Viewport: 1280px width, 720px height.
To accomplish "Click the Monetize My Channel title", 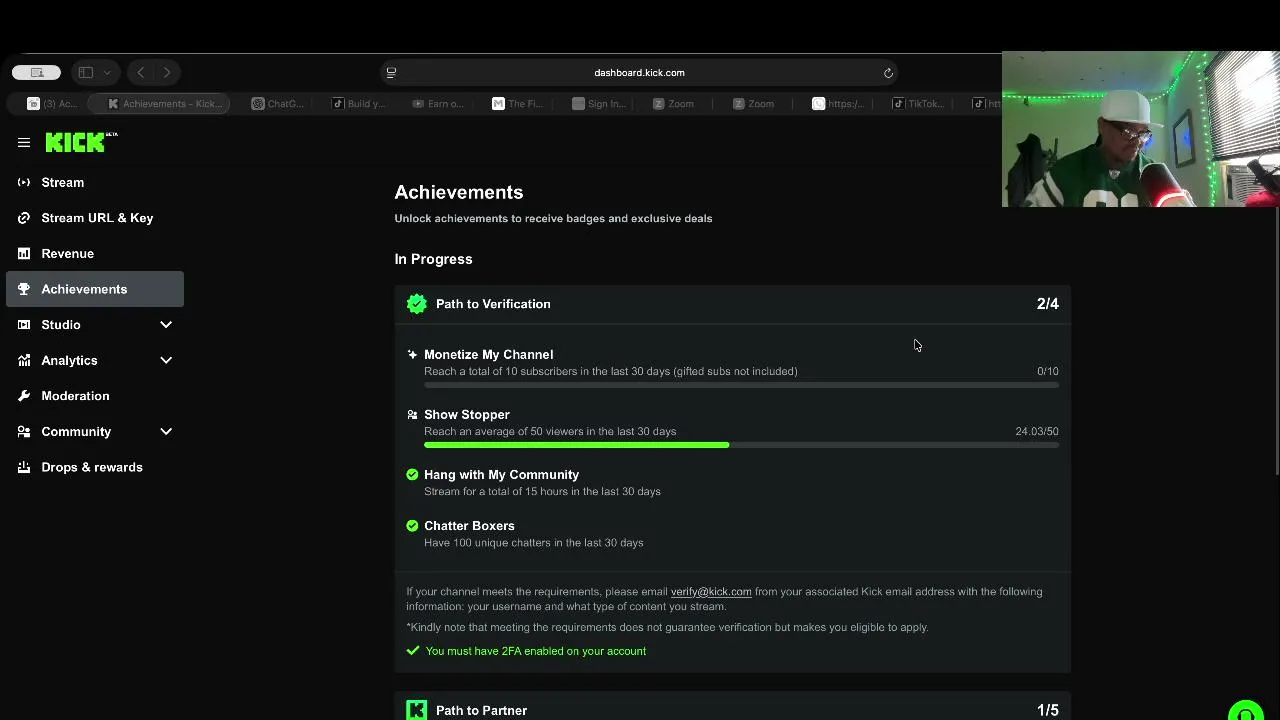I will (488, 354).
